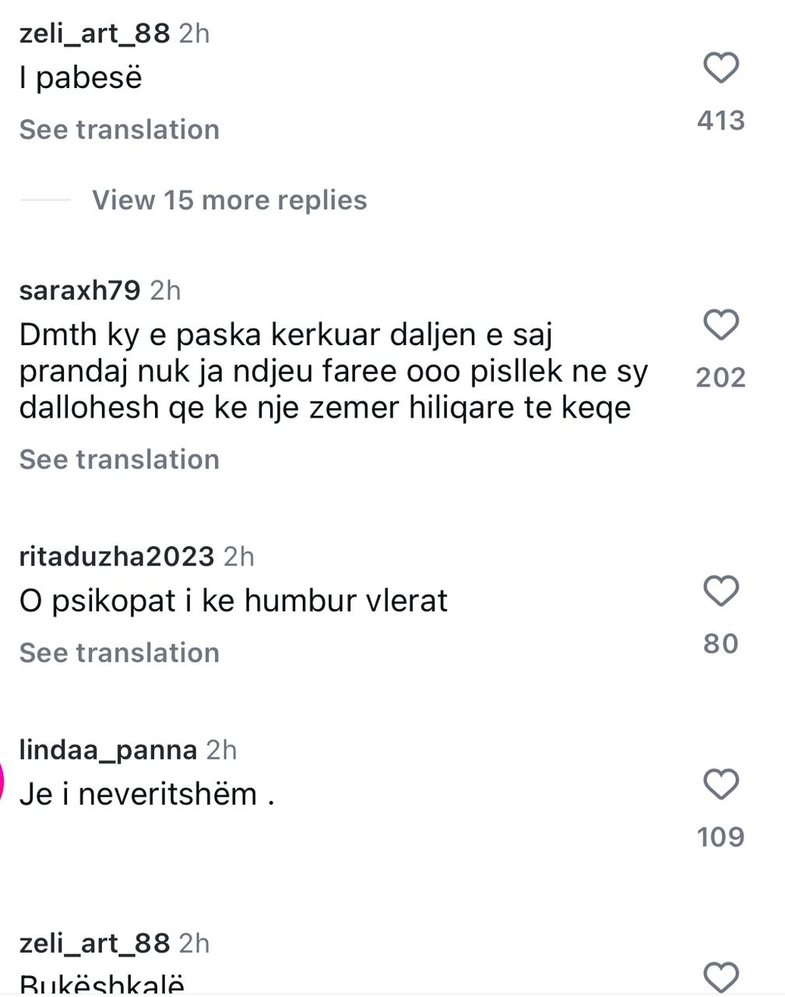The width and height of the screenshot is (785, 997).
Task: View the 202 likes on saraxh79's comment
Action: pyautogui.click(x=721, y=377)
